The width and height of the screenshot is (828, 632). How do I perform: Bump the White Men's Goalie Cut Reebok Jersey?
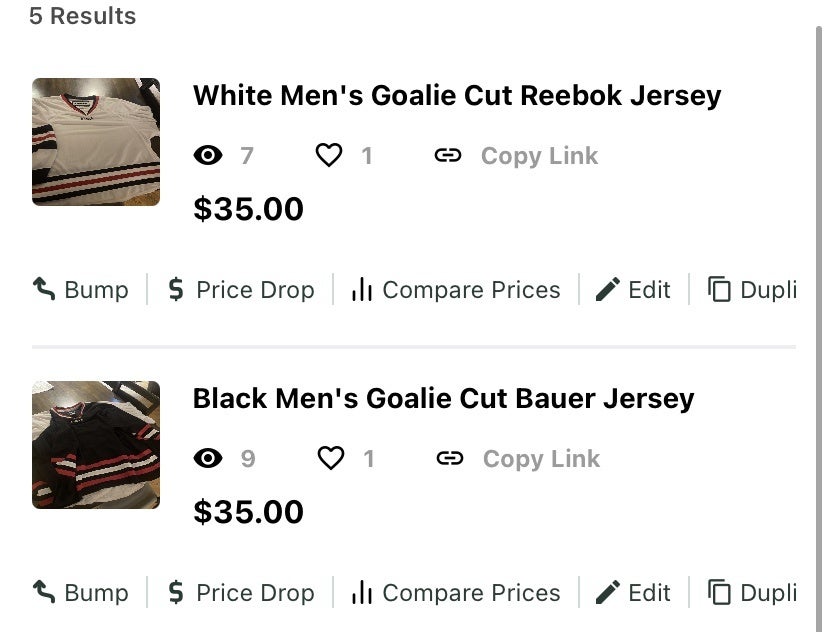click(x=81, y=290)
